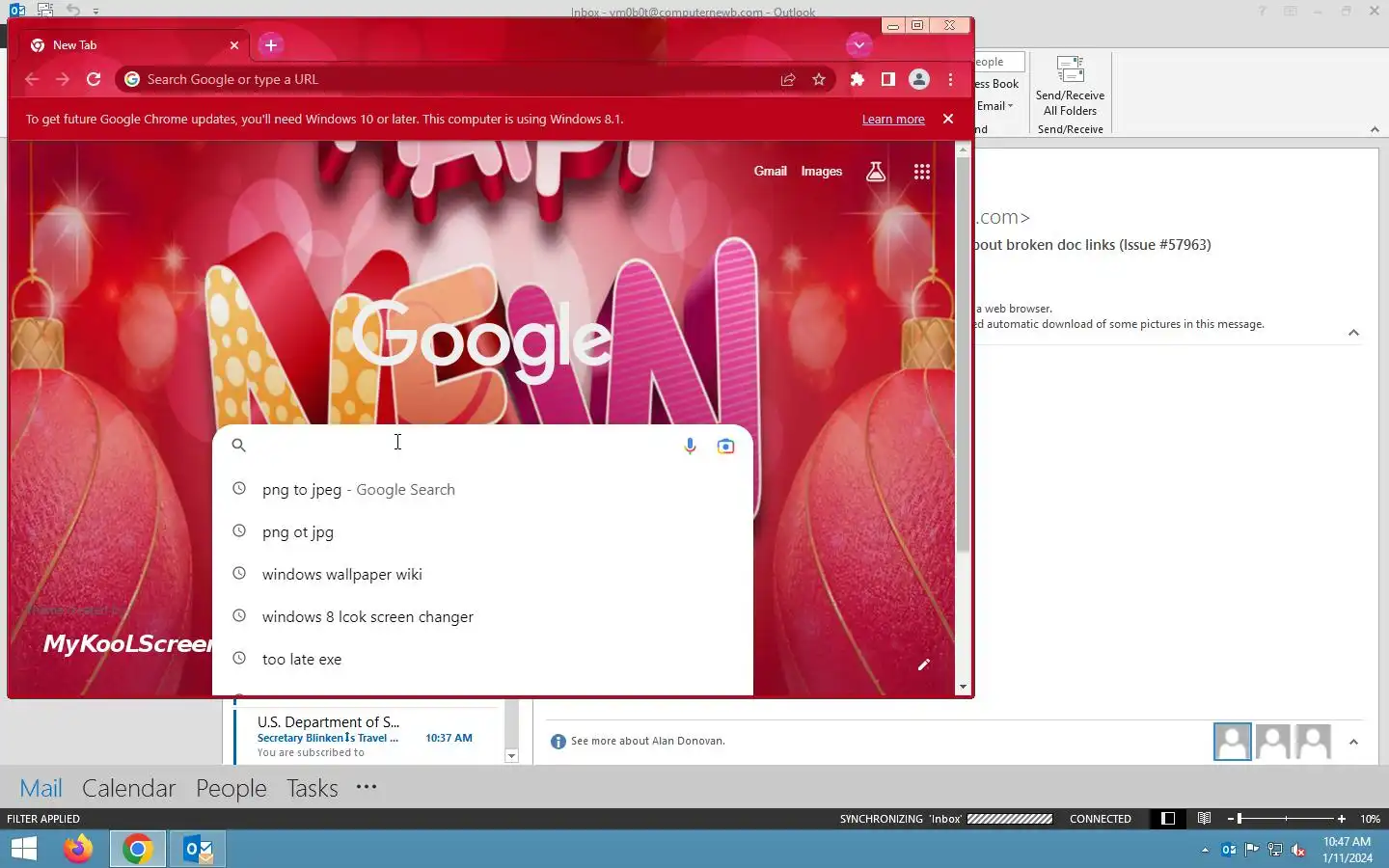Select the second contact photo in people pane

pyautogui.click(x=1272, y=742)
